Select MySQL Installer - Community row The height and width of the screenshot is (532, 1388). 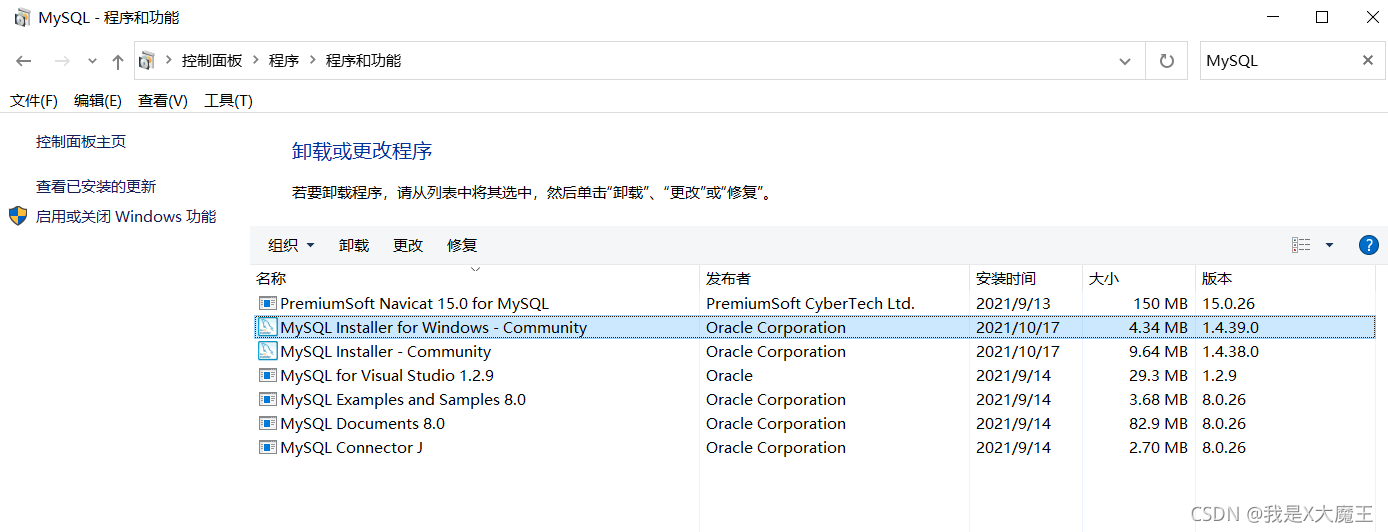click(815, 351)
